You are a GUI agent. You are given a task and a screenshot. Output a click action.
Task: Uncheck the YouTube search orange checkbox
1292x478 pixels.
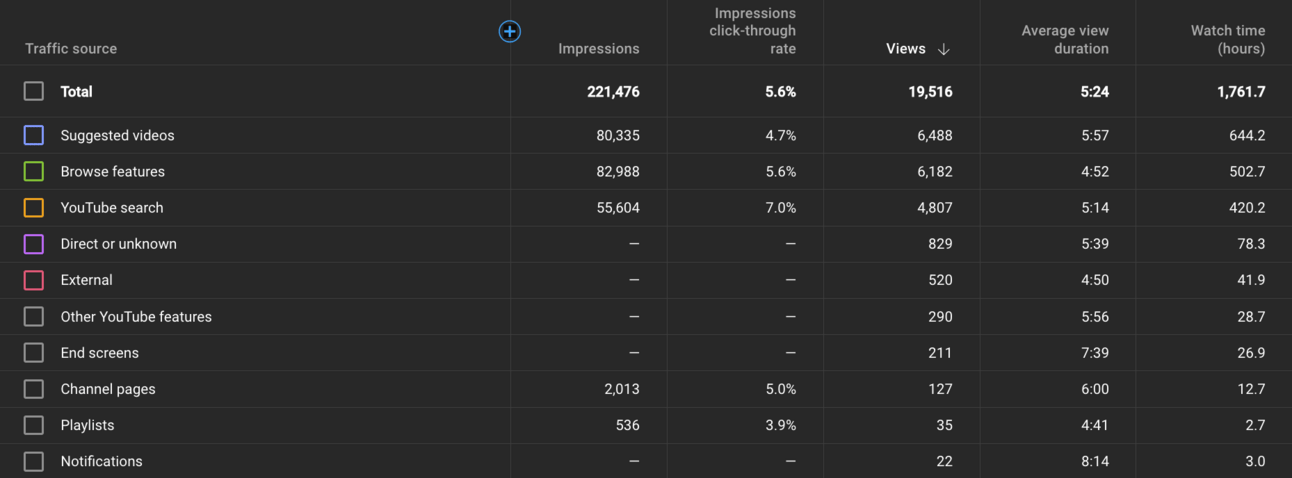coord(34,208)
